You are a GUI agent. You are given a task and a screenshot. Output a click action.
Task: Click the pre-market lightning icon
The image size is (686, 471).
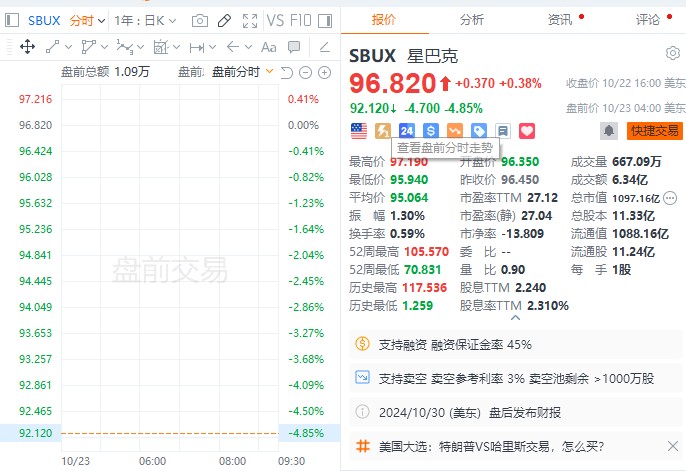383,131
